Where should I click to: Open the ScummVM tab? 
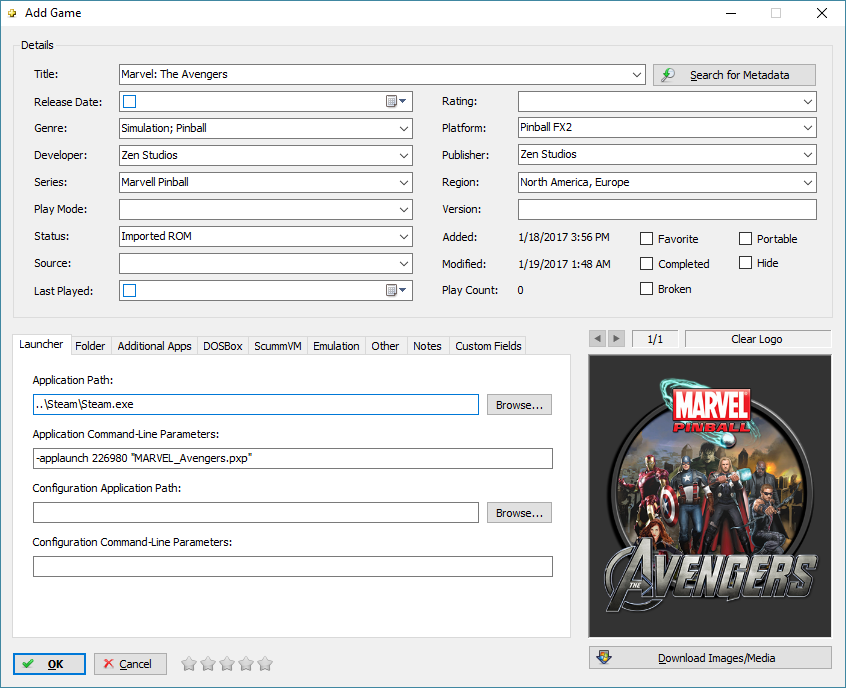tap(278, 346)
